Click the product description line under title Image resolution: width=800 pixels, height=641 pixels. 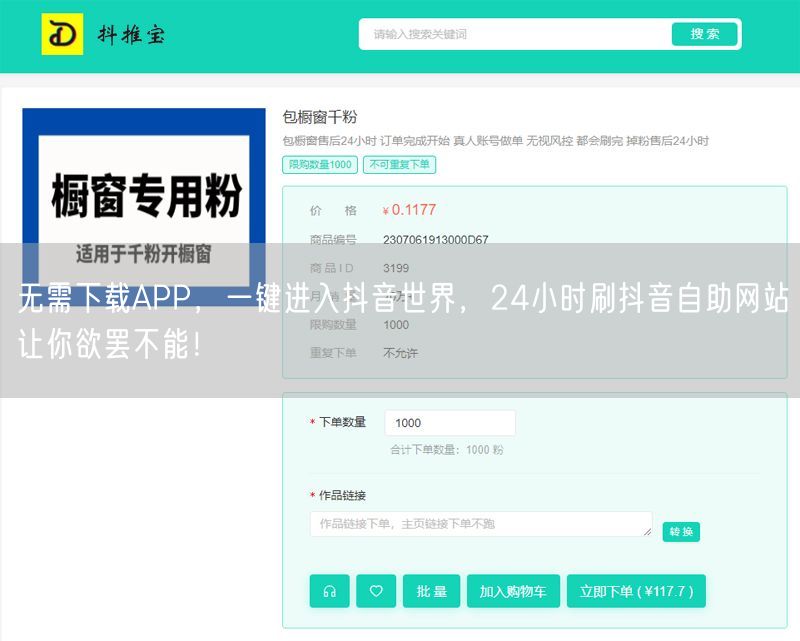click(495, 141)
